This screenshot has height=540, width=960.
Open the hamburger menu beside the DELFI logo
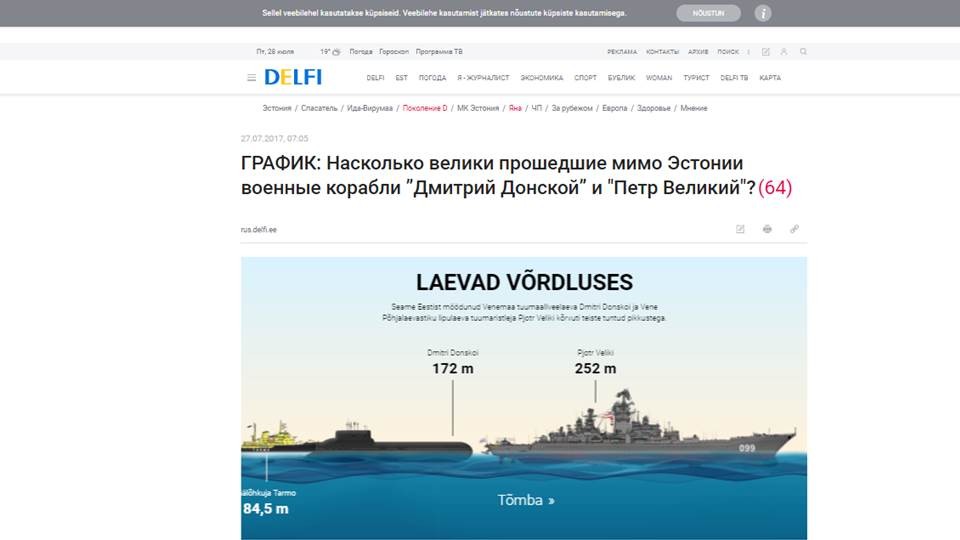tap(252, 78)
